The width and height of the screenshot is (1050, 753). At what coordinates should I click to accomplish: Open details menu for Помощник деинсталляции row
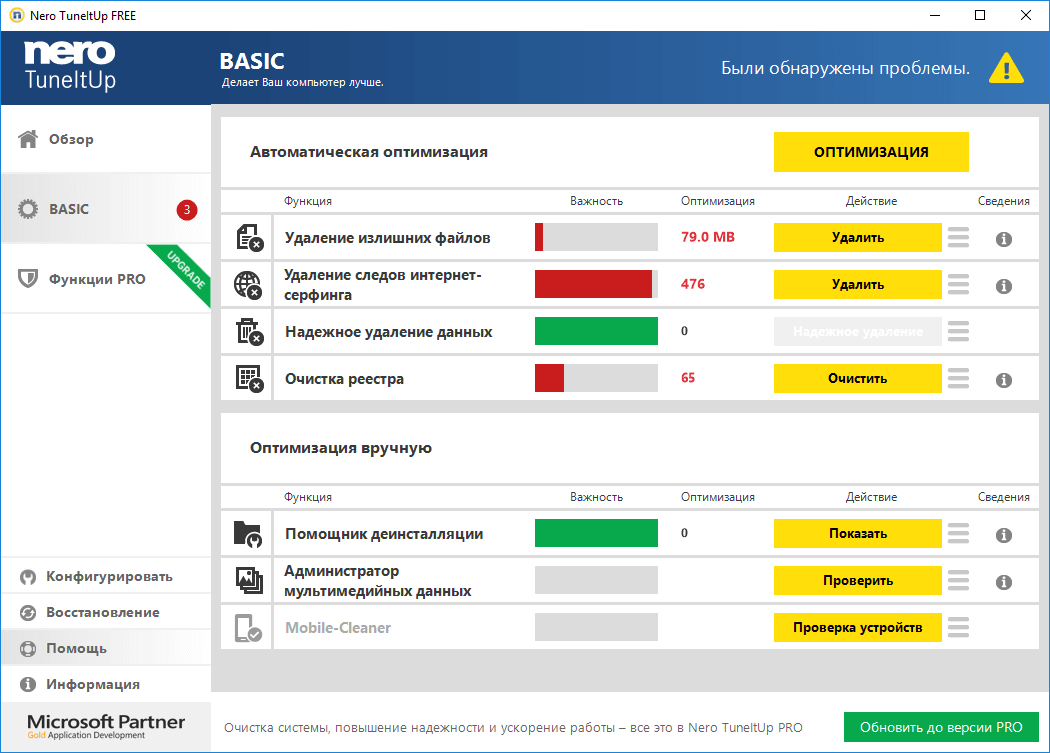[x=958, y=533]
